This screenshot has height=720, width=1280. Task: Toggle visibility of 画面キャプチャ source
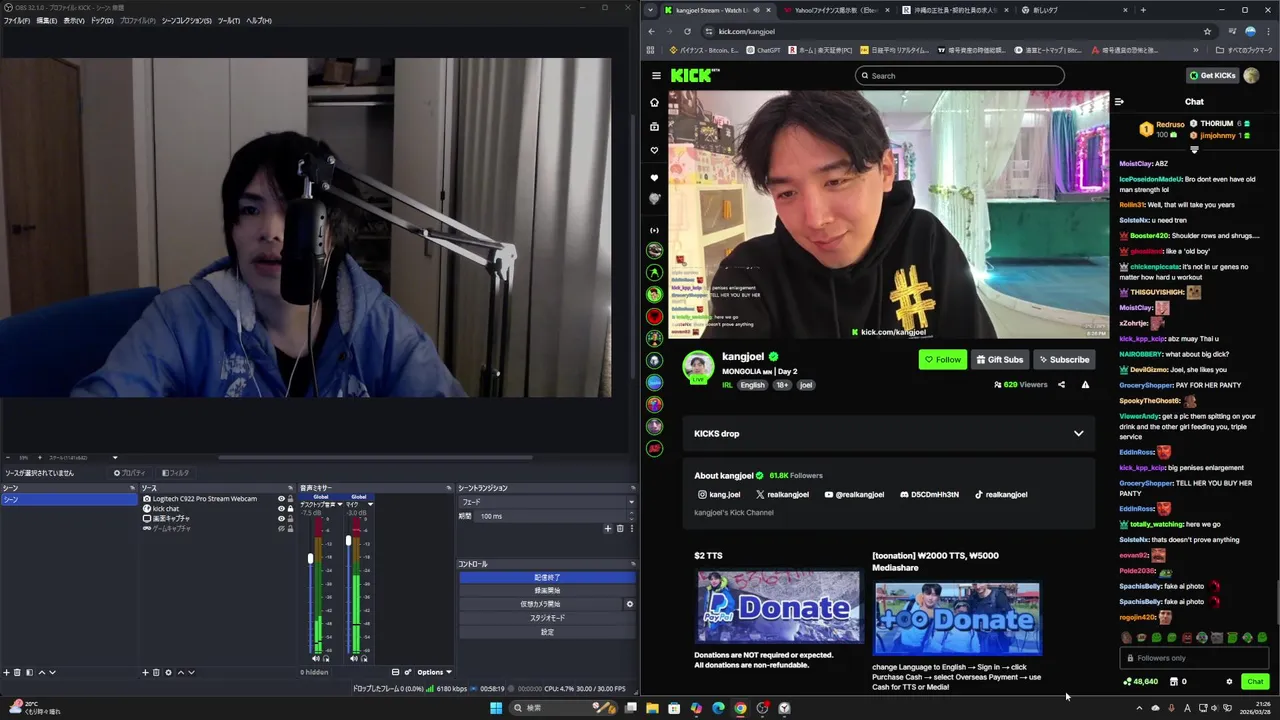click(281, 518)
